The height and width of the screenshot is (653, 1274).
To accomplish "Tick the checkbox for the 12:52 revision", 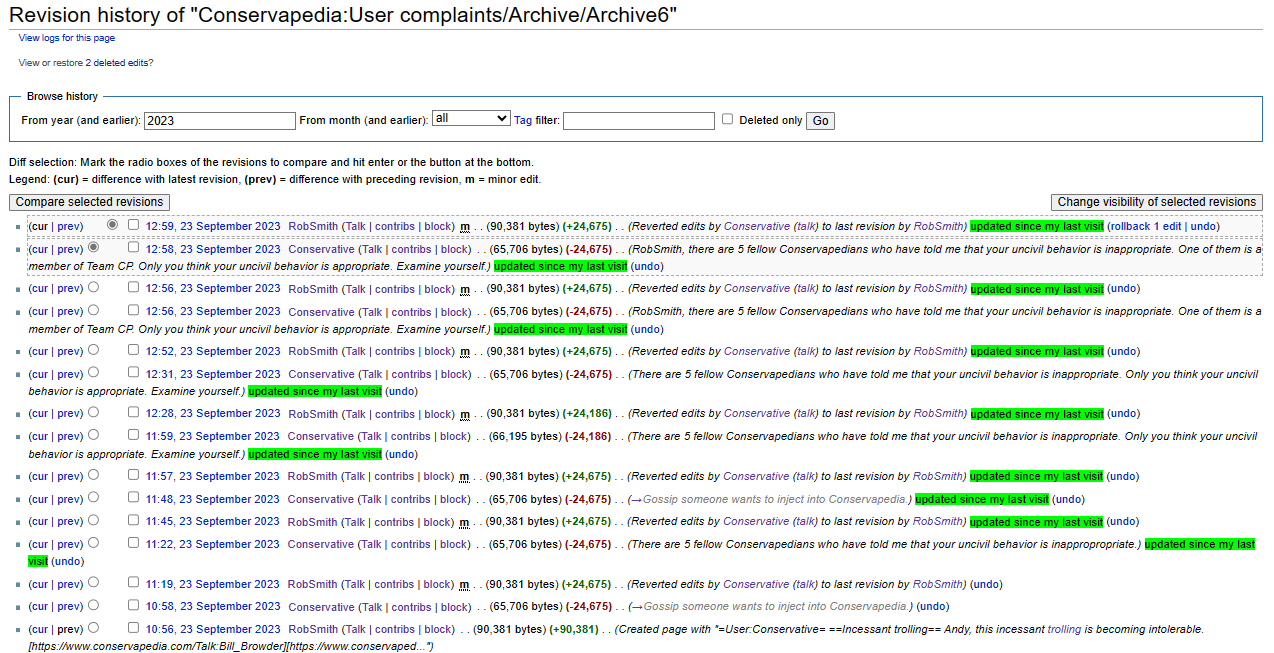I will point(134,350).
